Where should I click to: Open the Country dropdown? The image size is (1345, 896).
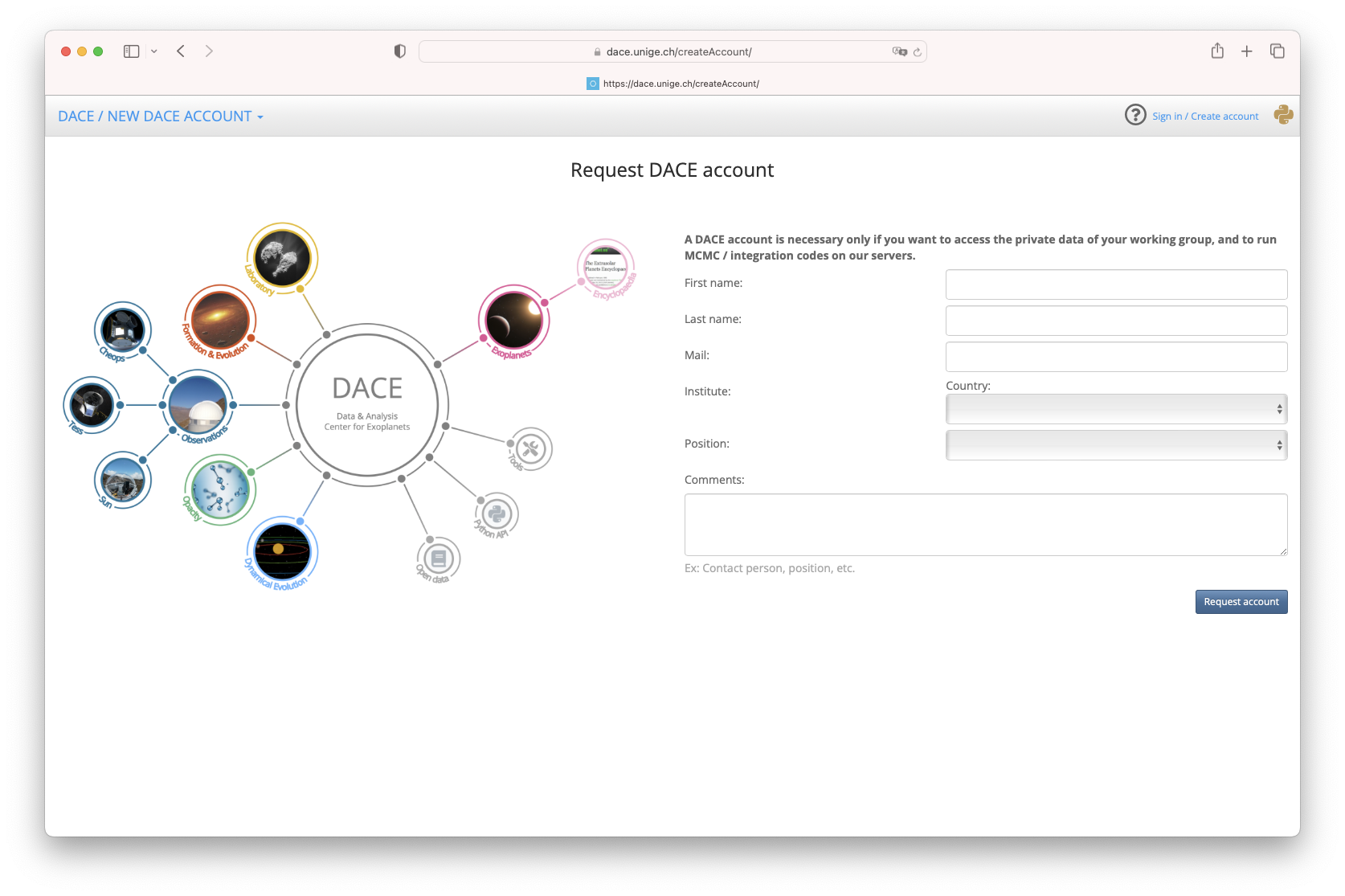tap(1117, 409)
